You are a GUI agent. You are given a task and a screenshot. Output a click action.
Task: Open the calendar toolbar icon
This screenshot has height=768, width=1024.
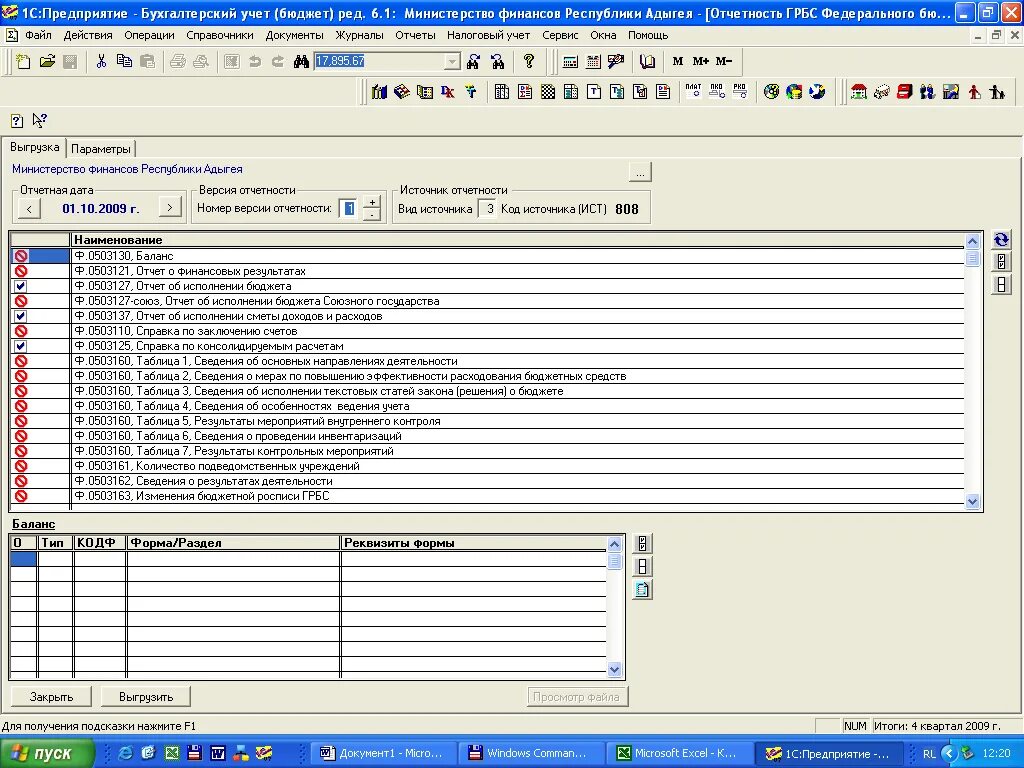[x=593, y=61]
